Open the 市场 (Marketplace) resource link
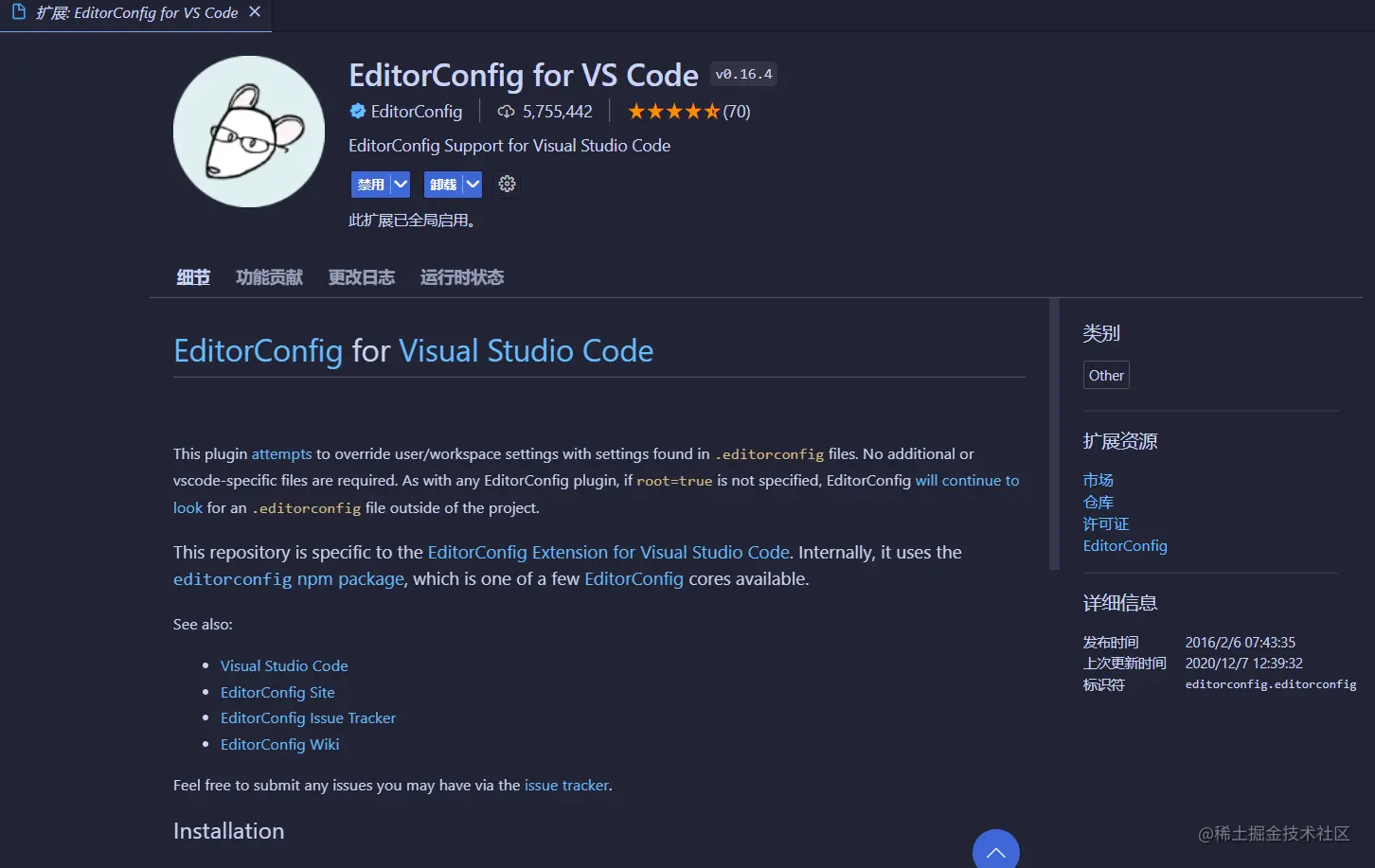 coord(1098,481)
